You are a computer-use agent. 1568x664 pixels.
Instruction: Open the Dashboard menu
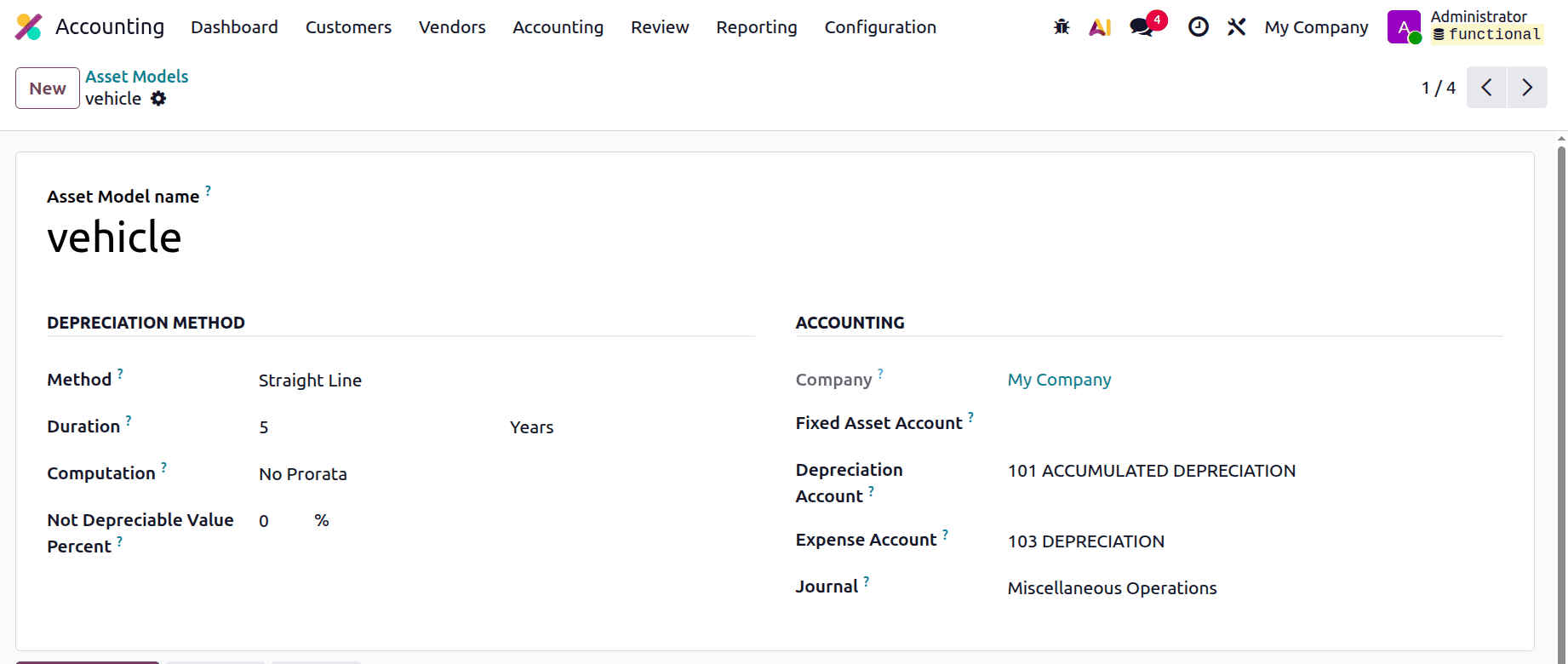tap(234, 27)
